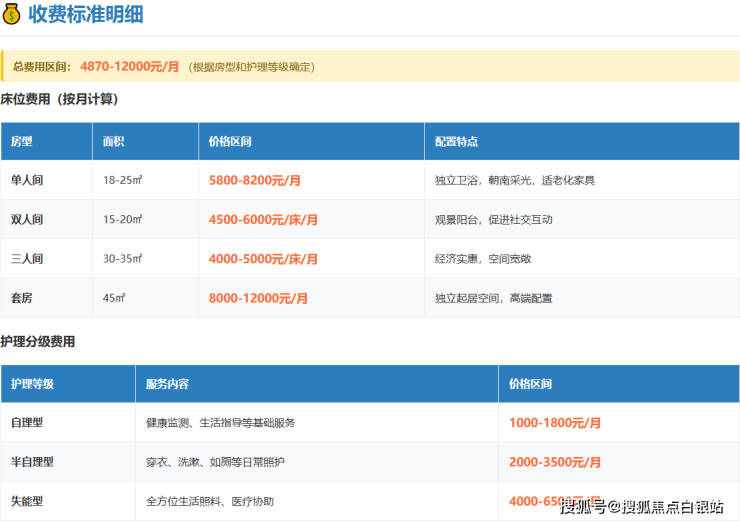
Task: Select the 双人间 row label
Action: tap(27, 219)
